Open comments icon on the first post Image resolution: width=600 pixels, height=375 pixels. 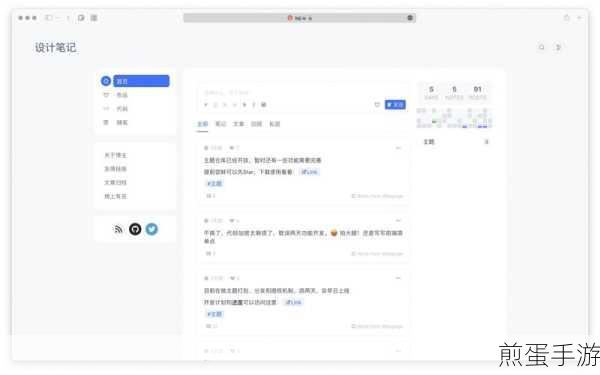209,196
